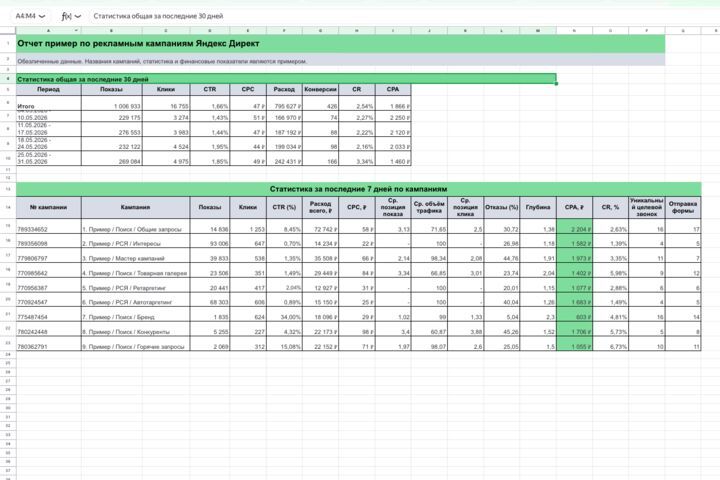Click the 'Ср. позиция показа' header cell

(393, 207)
